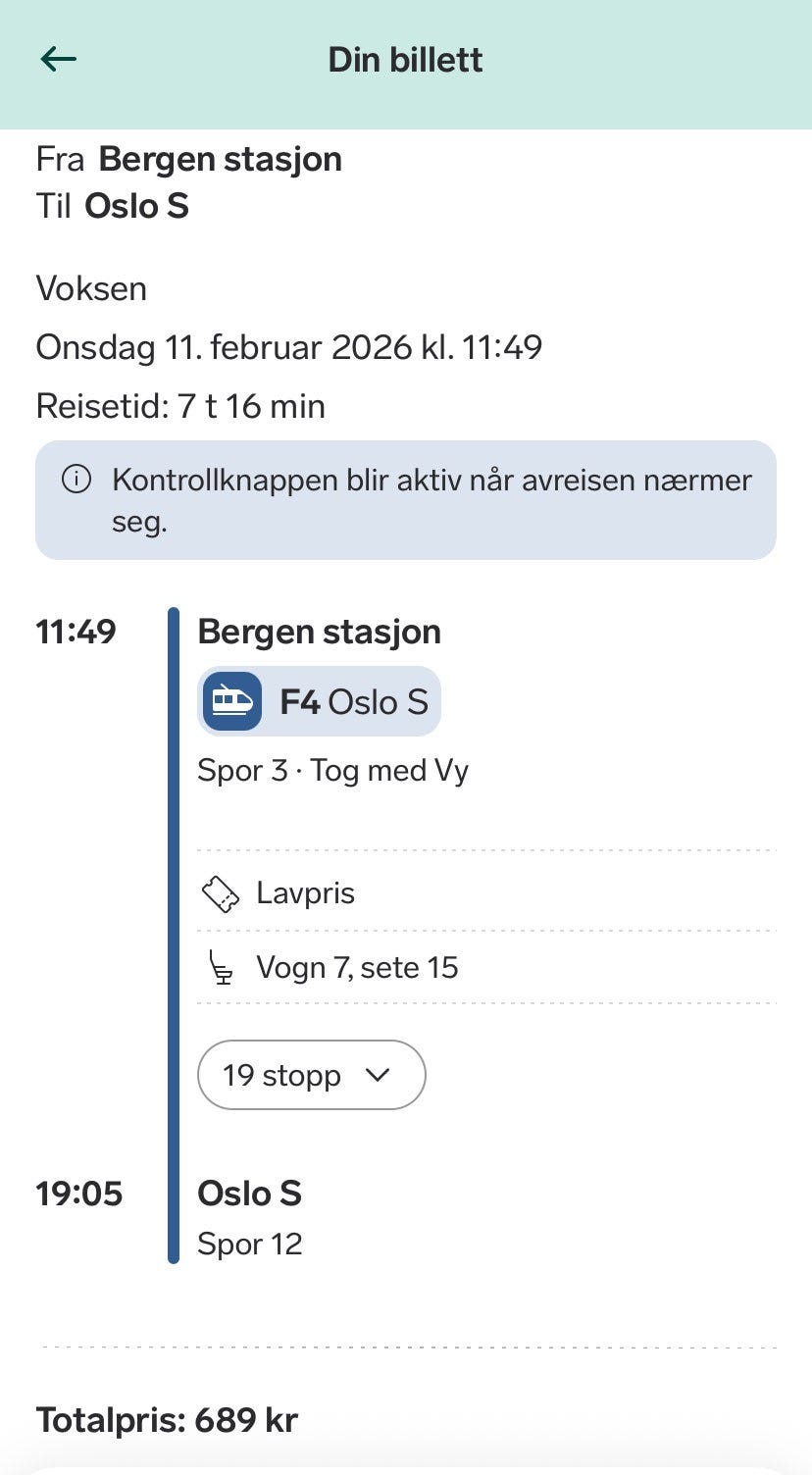
Task: Tap the seat icon beside Vogn 7
Action: (x=223, y=968)
